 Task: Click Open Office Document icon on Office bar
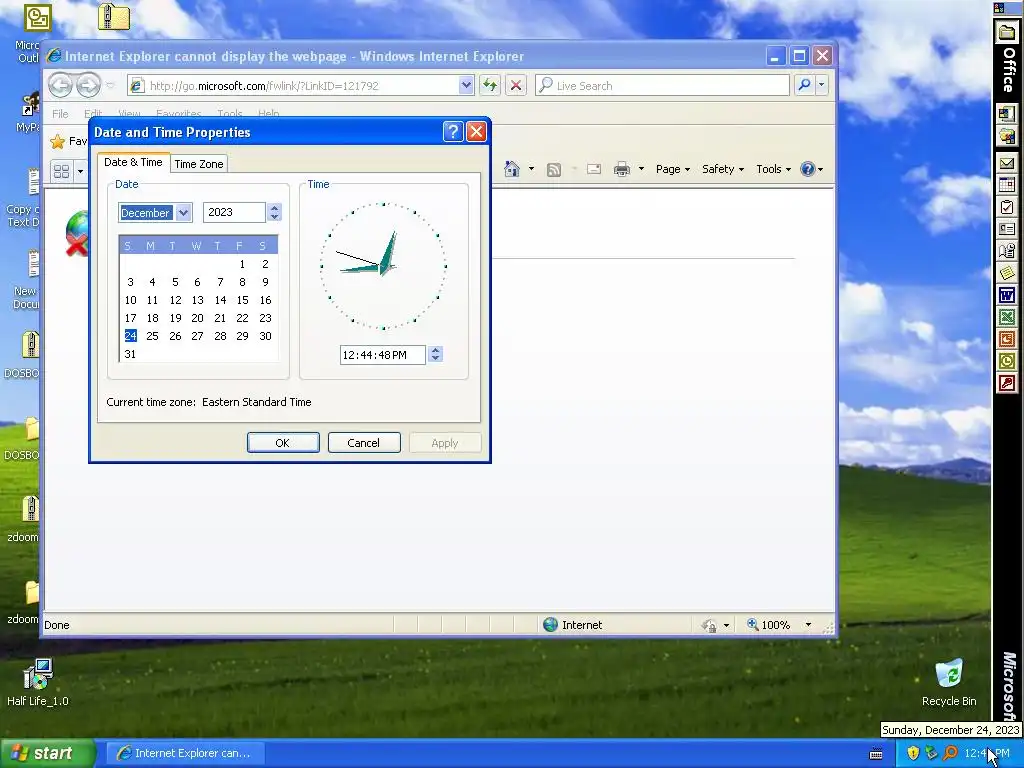pyautogui.click(x=1007, y=136)
